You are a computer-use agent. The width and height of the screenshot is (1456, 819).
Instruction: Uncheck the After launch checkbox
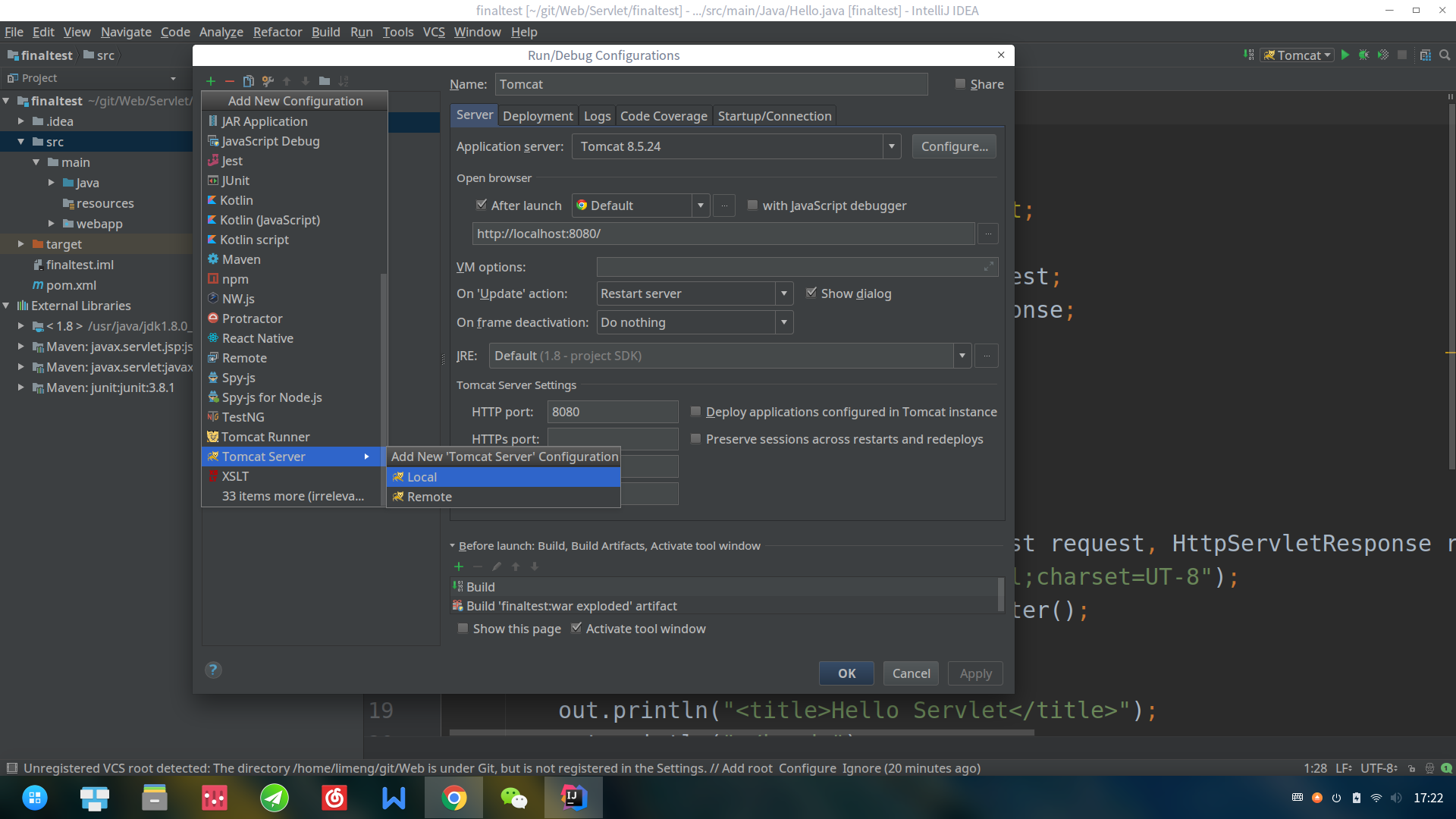pos(481,205)
